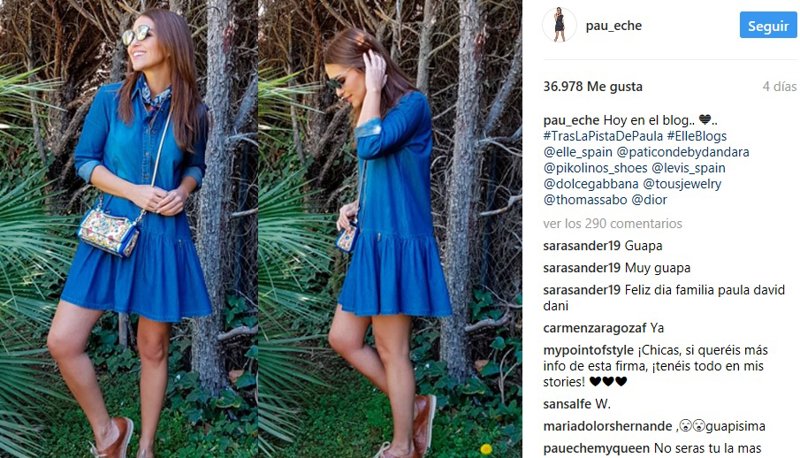The height and width of the screenshot is (458, 800).
Task: Open the @thomassabo tagged profile
Action: pyautogui.click(x=585, y=199)
